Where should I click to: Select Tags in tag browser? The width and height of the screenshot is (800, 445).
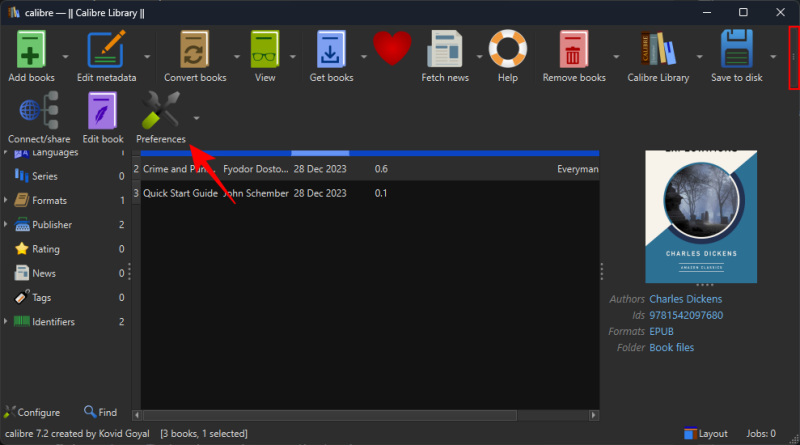click(x=41, y=298)
